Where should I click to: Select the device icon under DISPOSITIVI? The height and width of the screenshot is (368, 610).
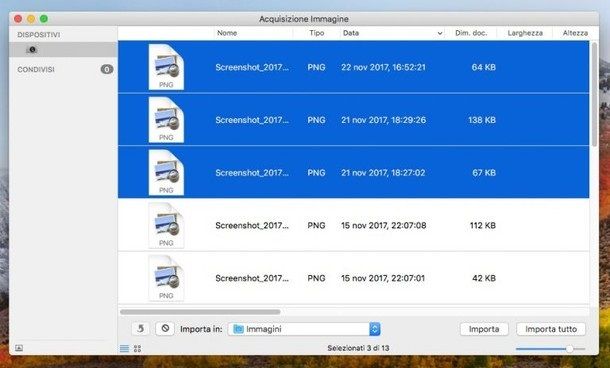[x=32, y=50]
